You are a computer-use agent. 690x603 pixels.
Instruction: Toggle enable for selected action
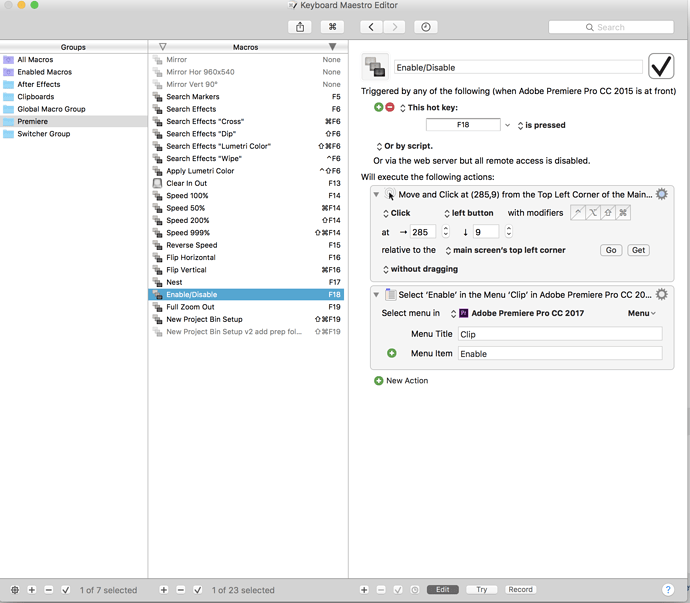398,590
